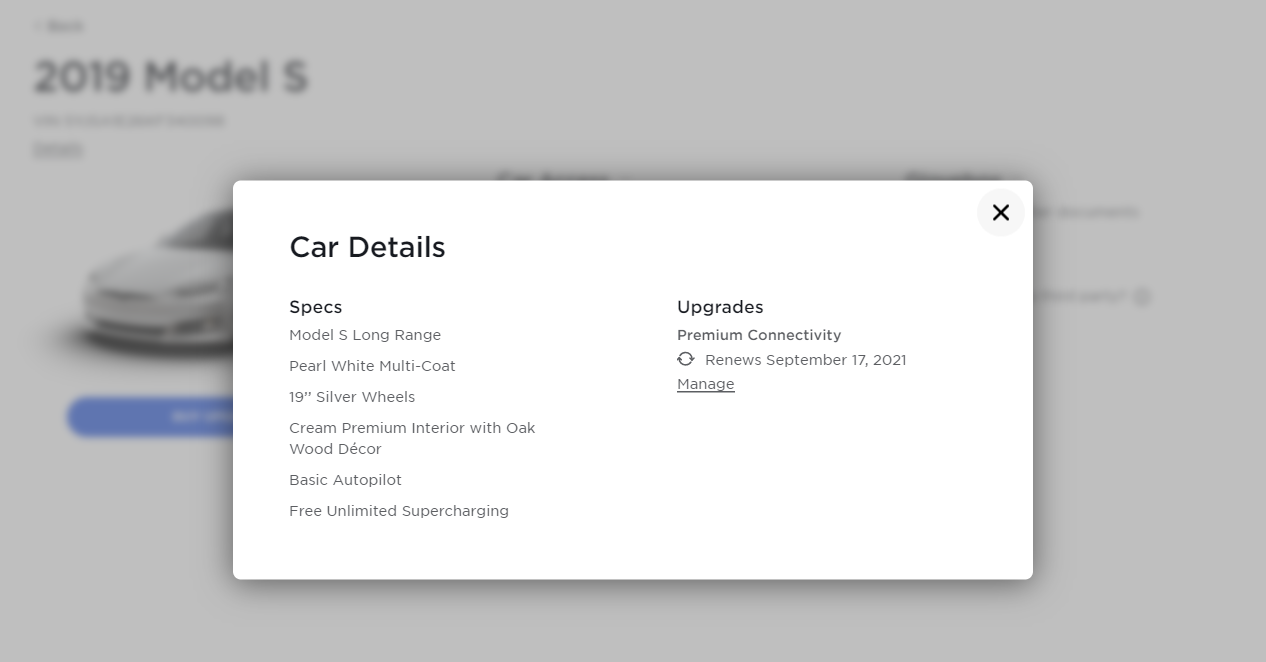Open the Manage link under Premium Connectivity
The width and height of the screenshot is (1266, 662).
tap(705, 384)
